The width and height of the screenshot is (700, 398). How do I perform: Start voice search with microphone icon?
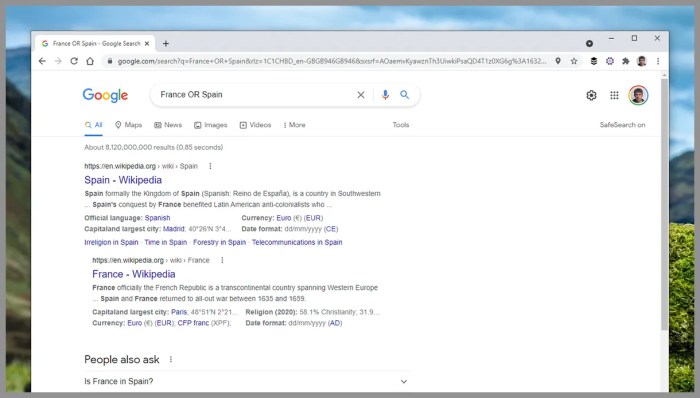[385, 95]
